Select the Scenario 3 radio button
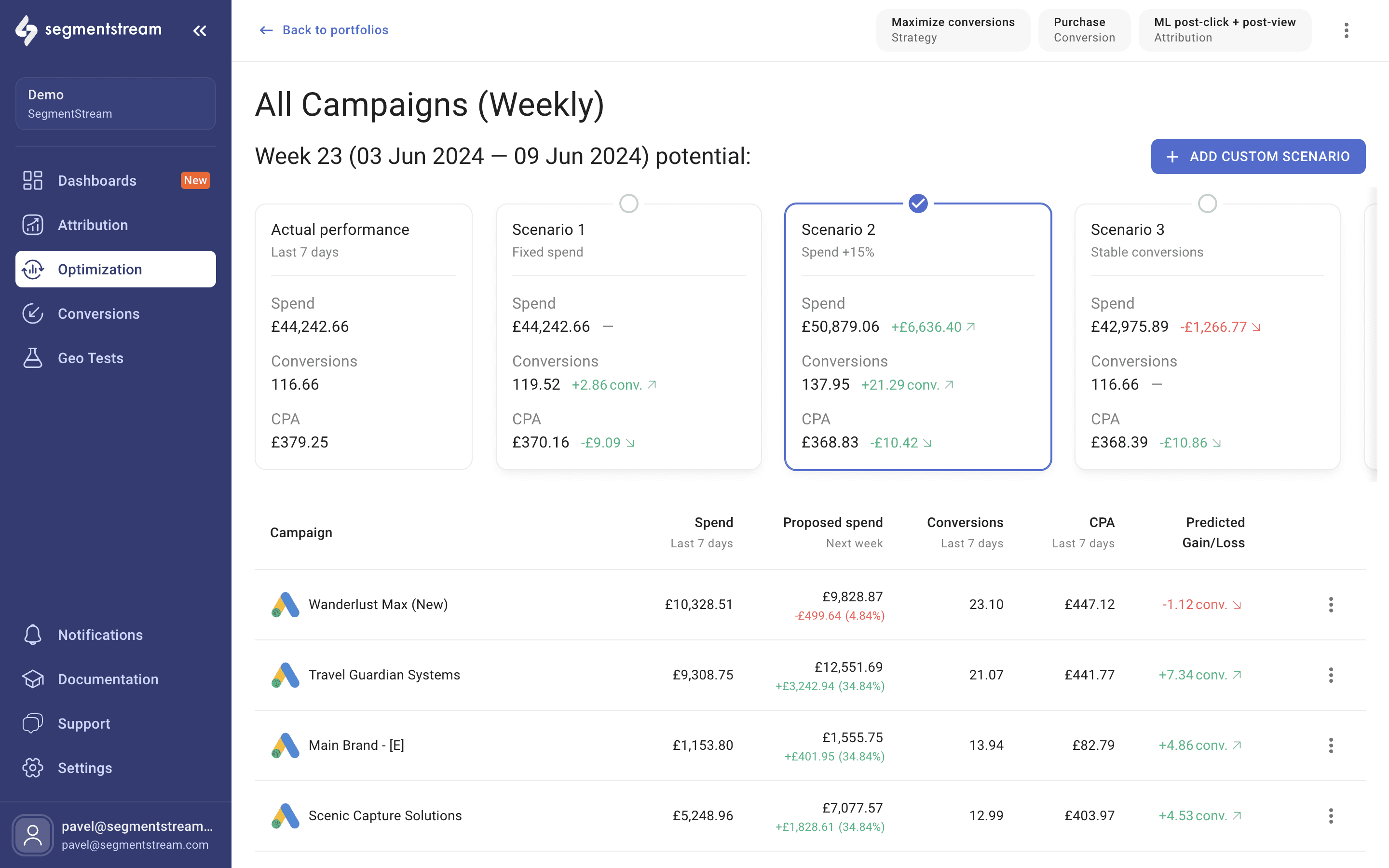The height and width of the screenshot is (868, 1389). point(1207,203)
